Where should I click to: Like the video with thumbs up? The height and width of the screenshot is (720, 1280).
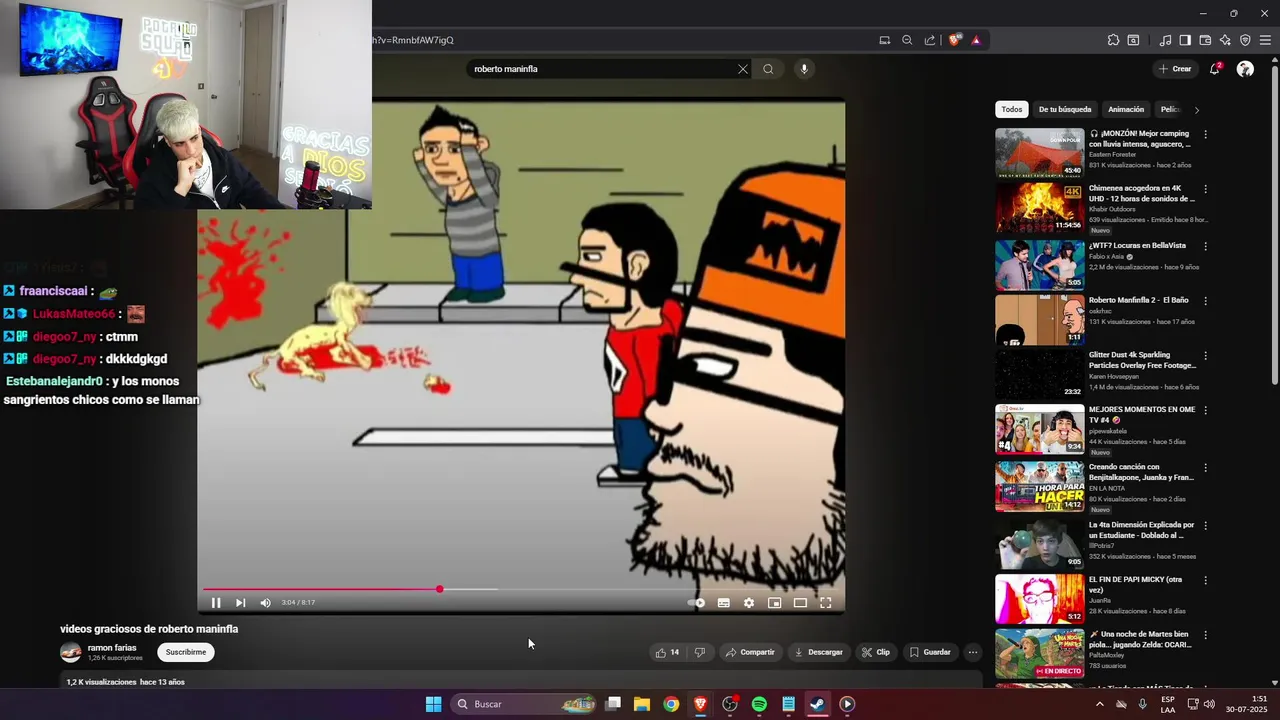click(667, 652)
